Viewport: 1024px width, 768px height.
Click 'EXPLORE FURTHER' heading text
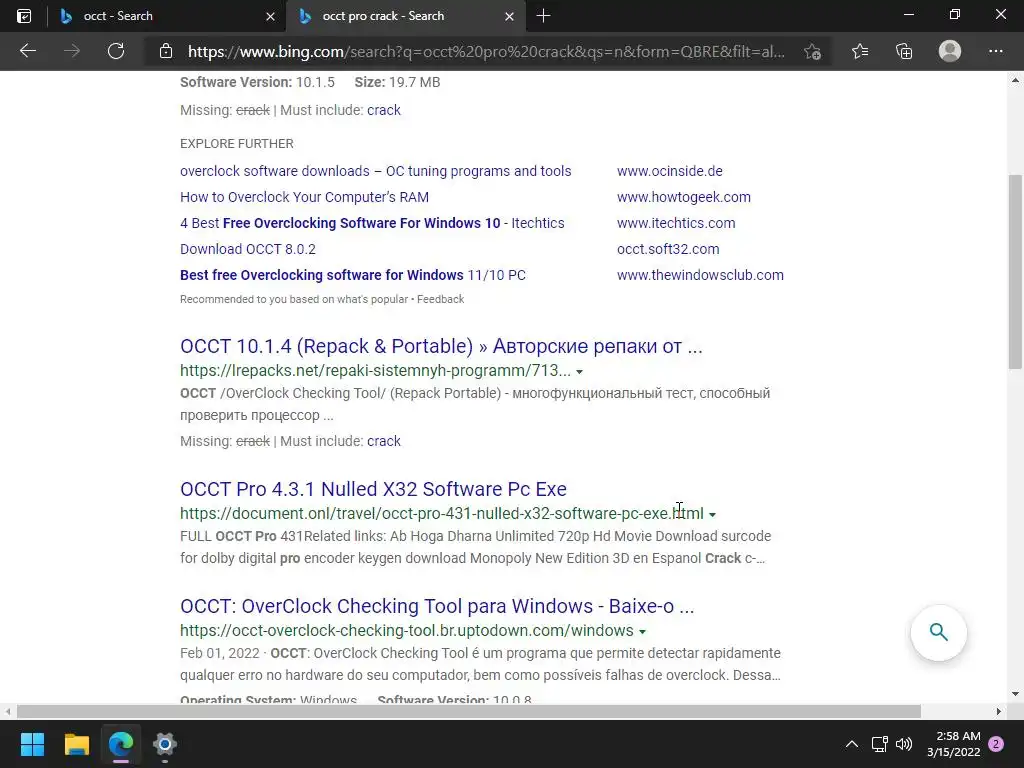[236, 144]
